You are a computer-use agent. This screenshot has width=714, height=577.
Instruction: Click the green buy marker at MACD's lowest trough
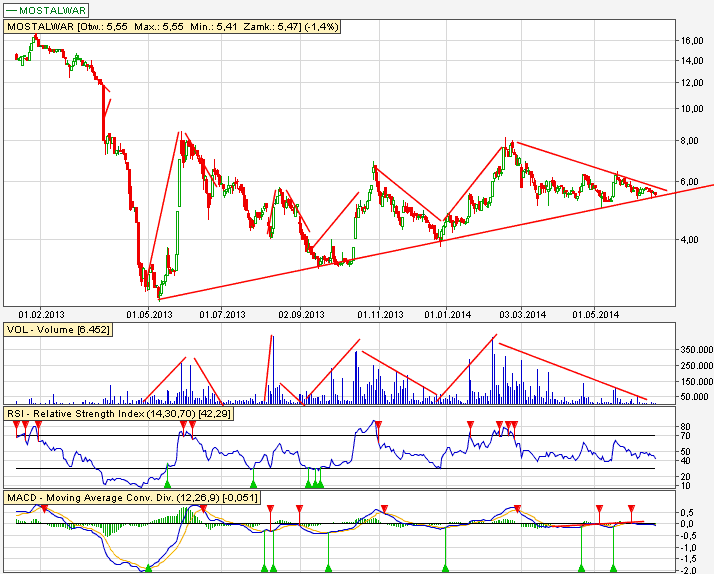tap(148, 568)
